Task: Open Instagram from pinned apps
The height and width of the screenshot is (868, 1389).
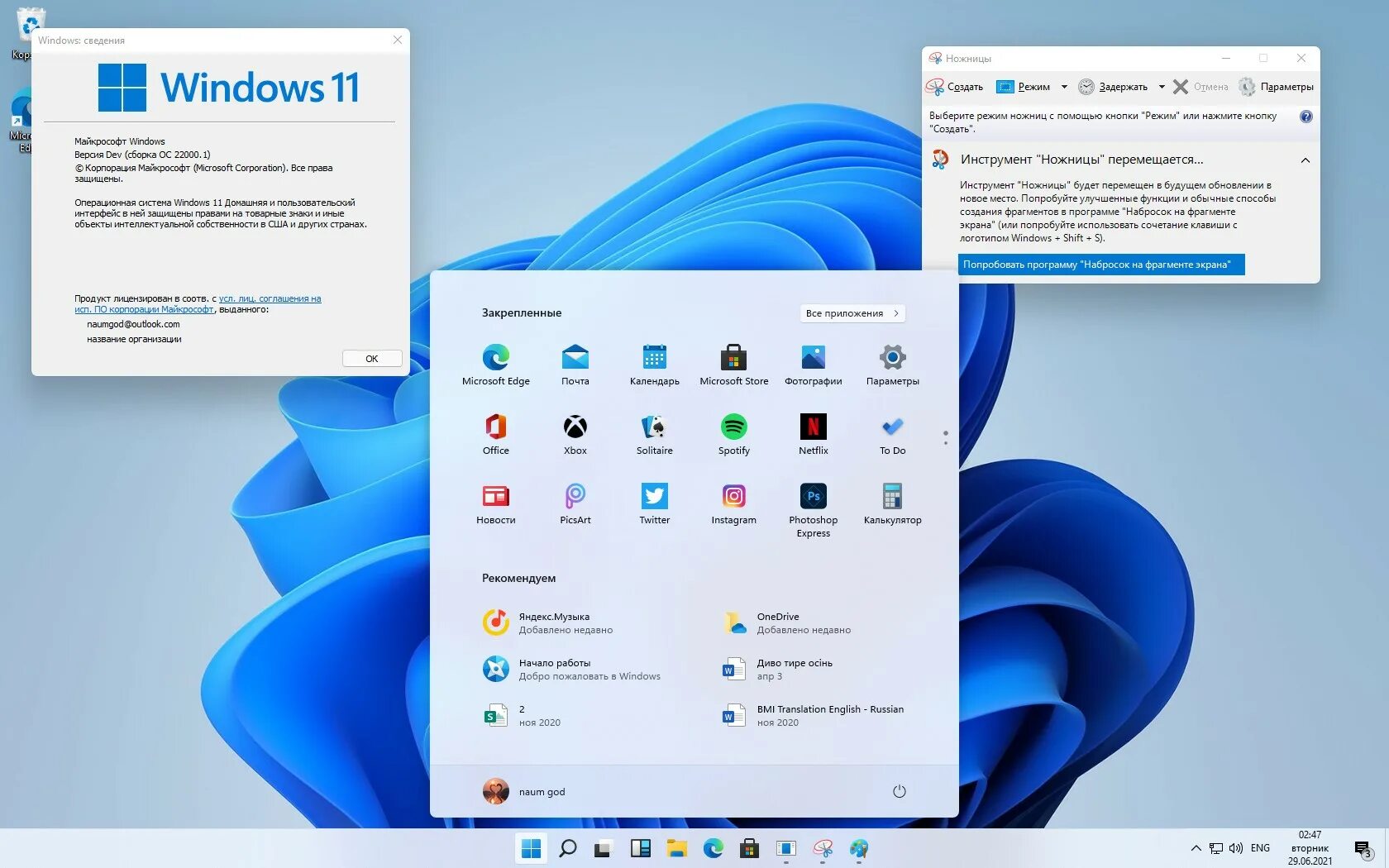Action: point(733,503)
